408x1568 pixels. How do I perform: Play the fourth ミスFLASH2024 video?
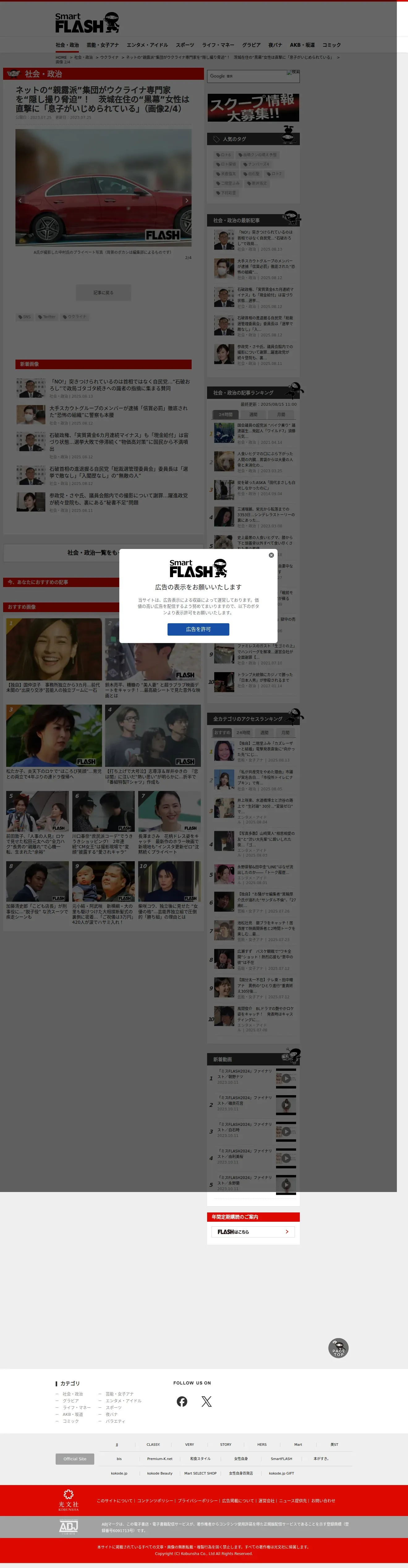click(x=286, y=1158)
